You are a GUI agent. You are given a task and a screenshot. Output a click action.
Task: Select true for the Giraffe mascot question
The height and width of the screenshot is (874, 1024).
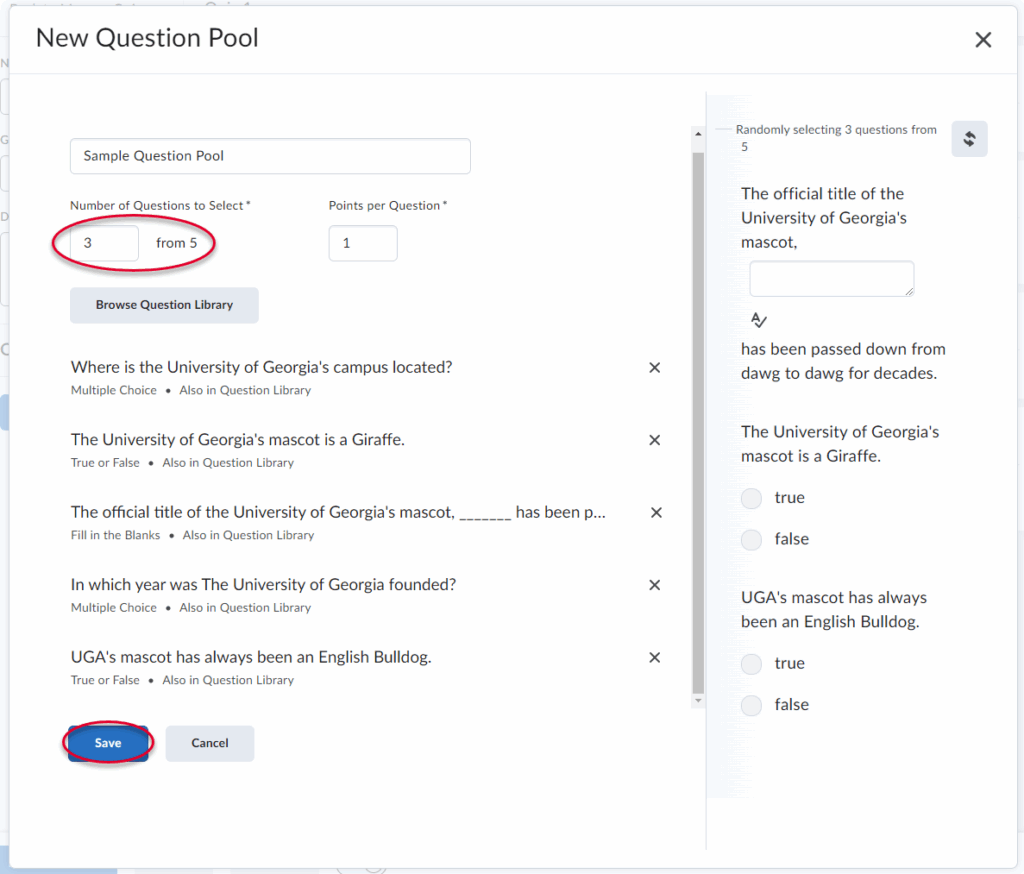coord(751,498)
